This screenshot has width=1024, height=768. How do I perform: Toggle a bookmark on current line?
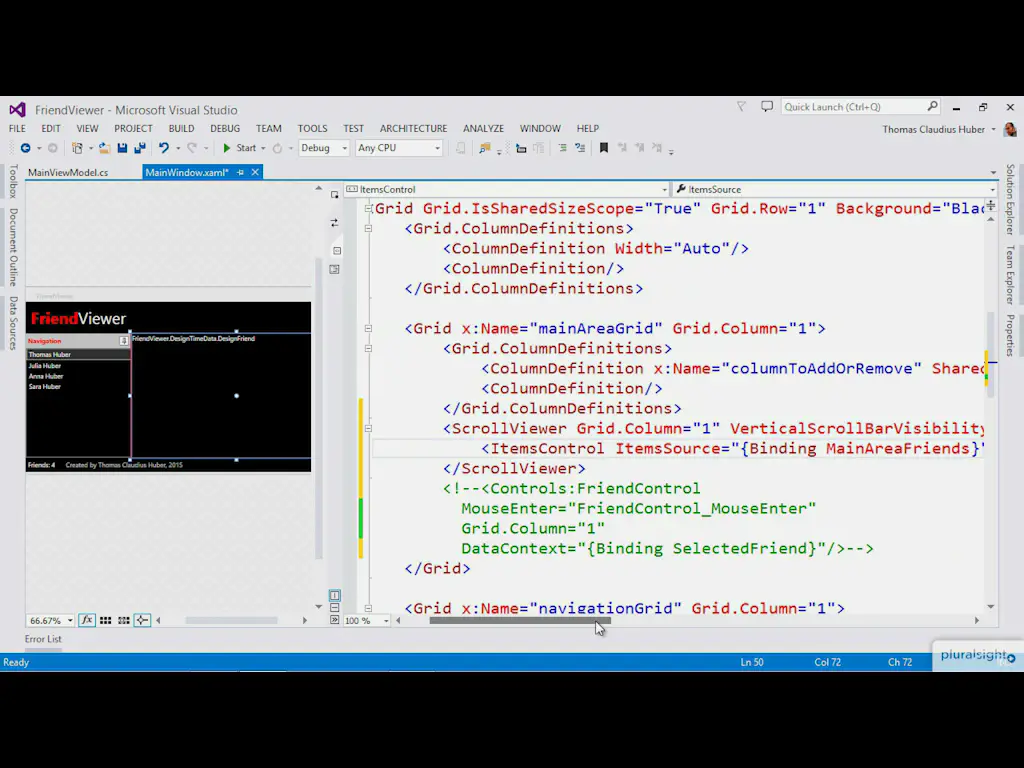pyautogui.click(x=604, y=148)
